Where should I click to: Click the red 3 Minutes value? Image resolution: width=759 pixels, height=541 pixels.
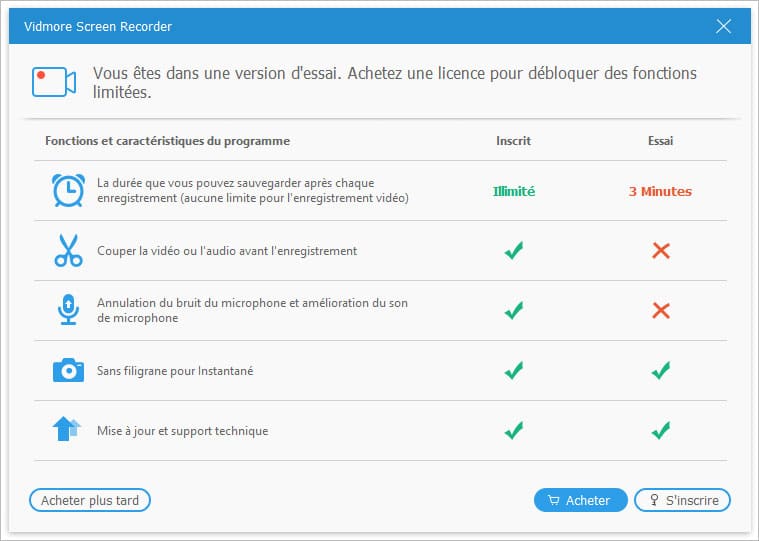(x=660, y=191)
